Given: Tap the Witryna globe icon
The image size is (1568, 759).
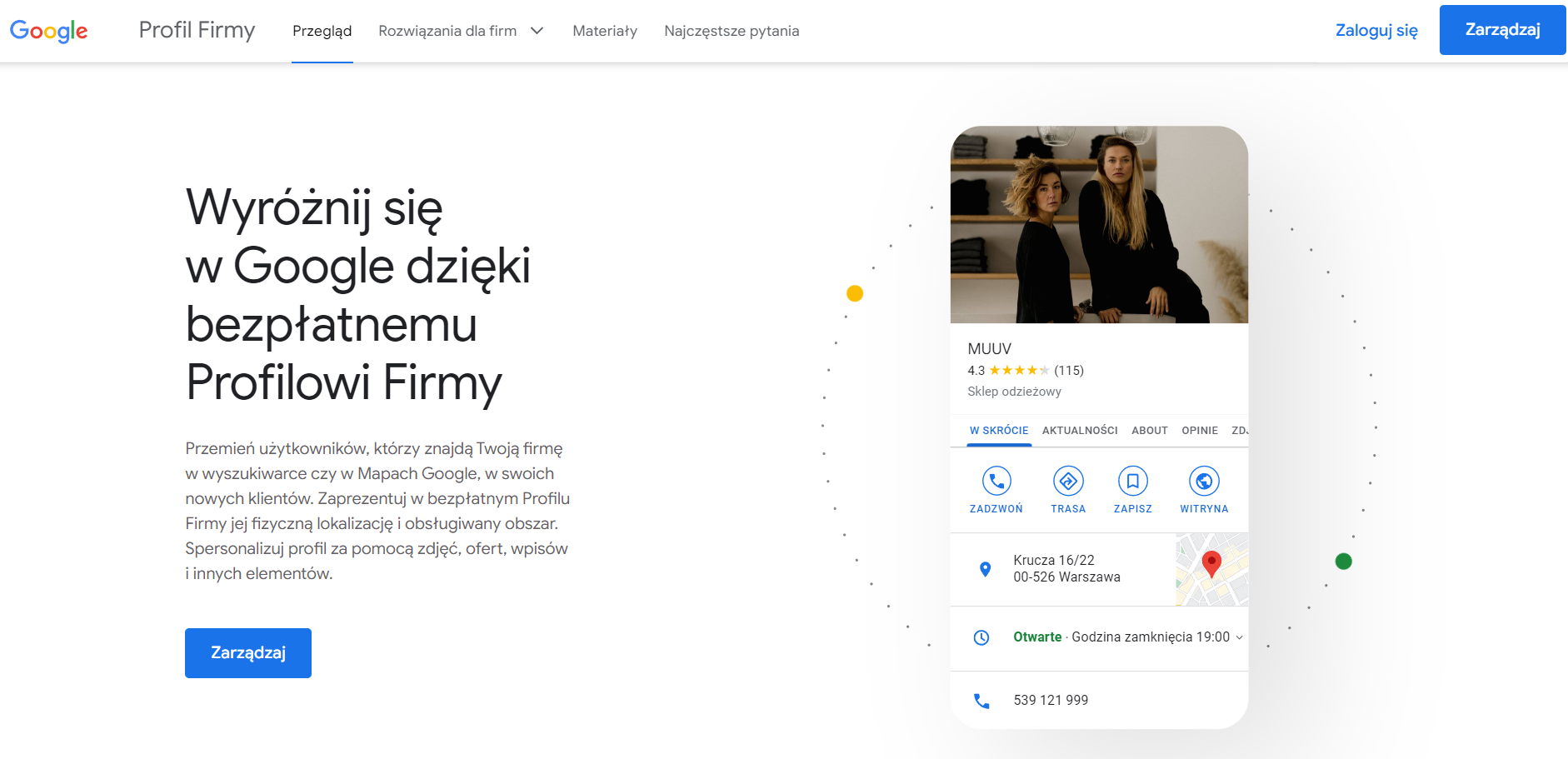Looking at the screenshot, I should [1204, 481].
